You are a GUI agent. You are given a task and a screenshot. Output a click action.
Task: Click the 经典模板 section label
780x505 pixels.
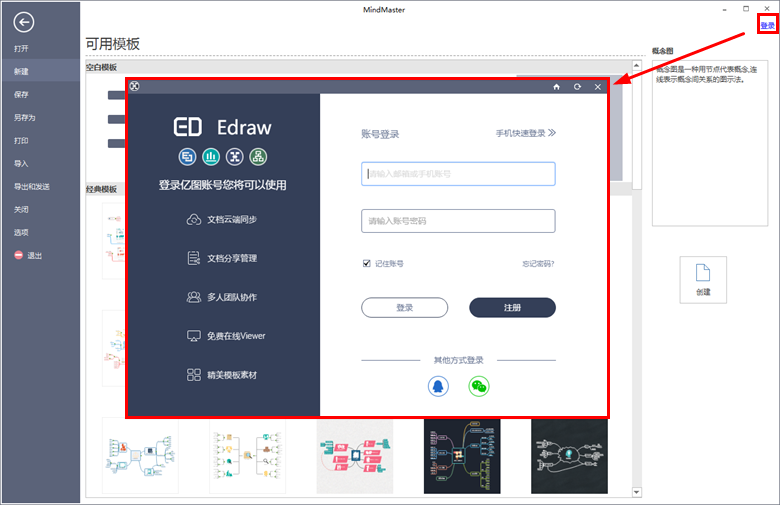[x=101, y=189]
